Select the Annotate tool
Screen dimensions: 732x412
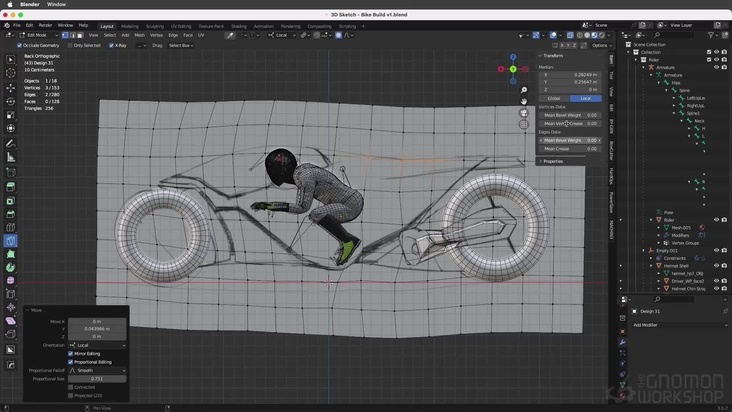tap(10, 144)
